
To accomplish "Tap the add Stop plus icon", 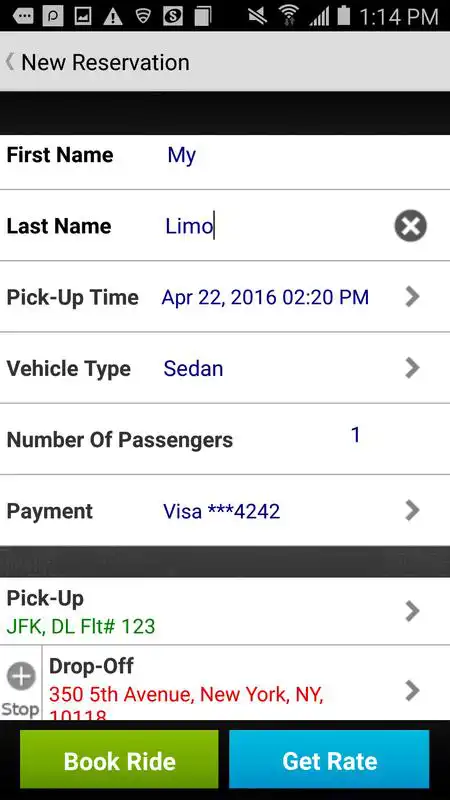I will click(21, 677).
